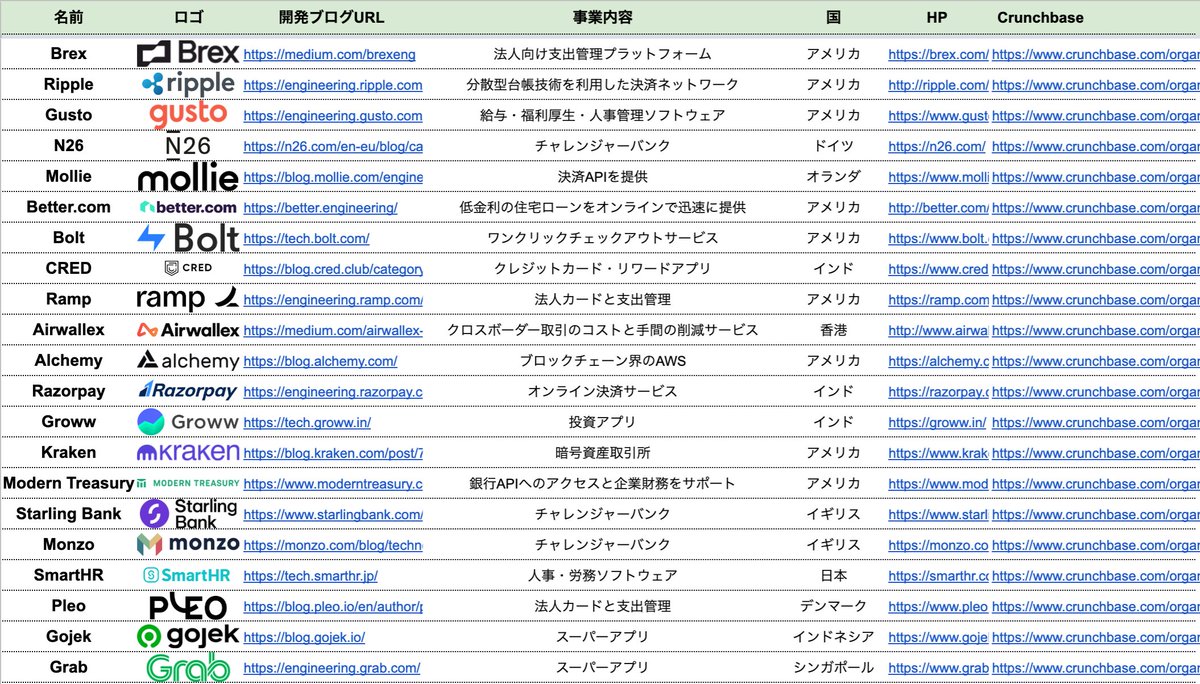Open the Crunchbase link in the Brex row
Viewport: 1200px width, 684px height.
[1095, 54]
